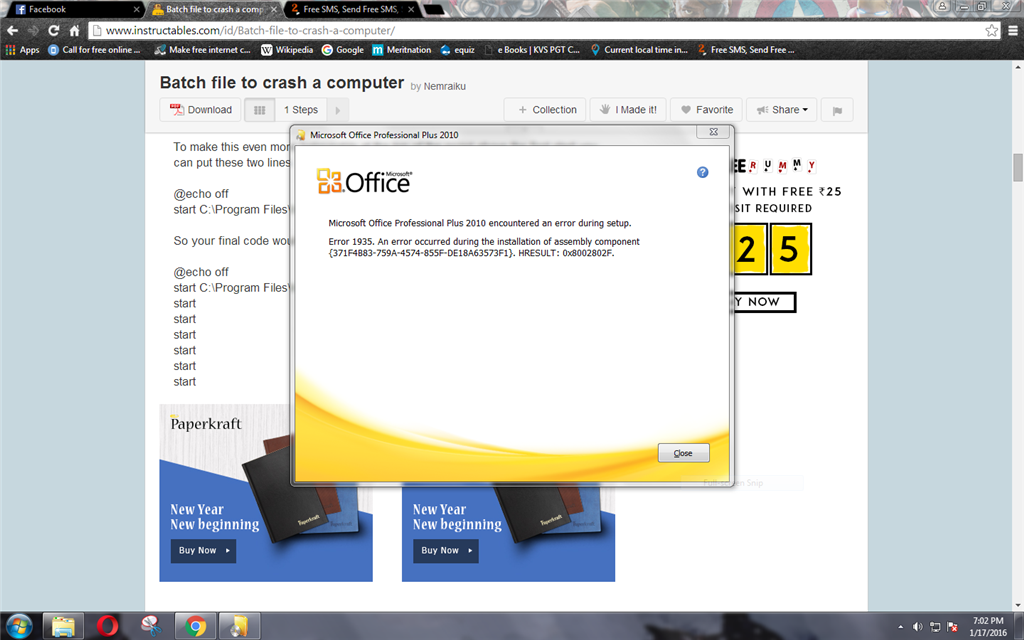
Task: Add instructable to a Collection
Action: [545, 110]
